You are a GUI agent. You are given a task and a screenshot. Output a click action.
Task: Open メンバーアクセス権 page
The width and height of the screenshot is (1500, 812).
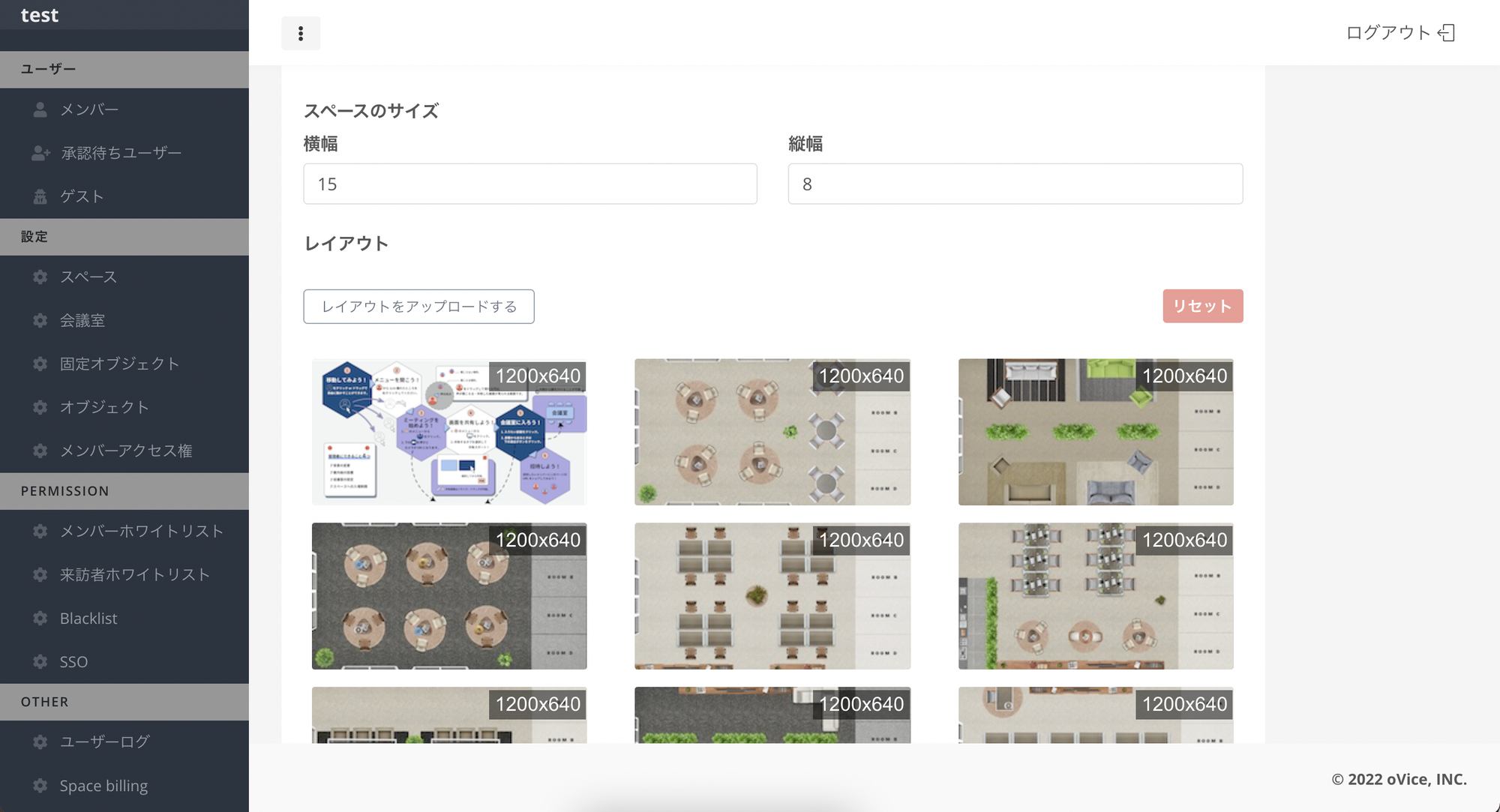click(x=124, y=451)
